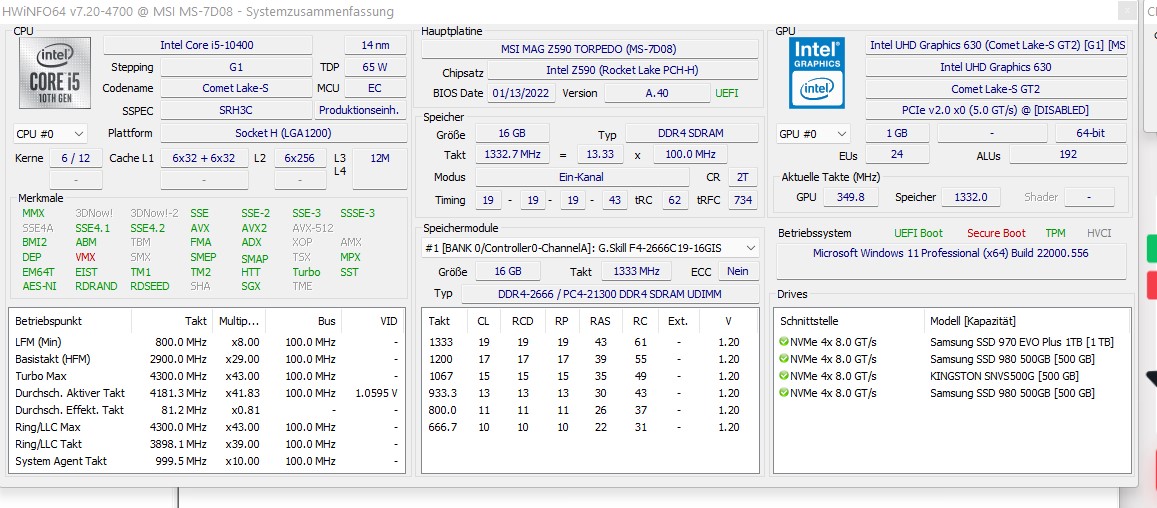Viewport: 1157px width, 508px height.
Task: Click the 1.0595 V VID value
Action: point(376,393)
